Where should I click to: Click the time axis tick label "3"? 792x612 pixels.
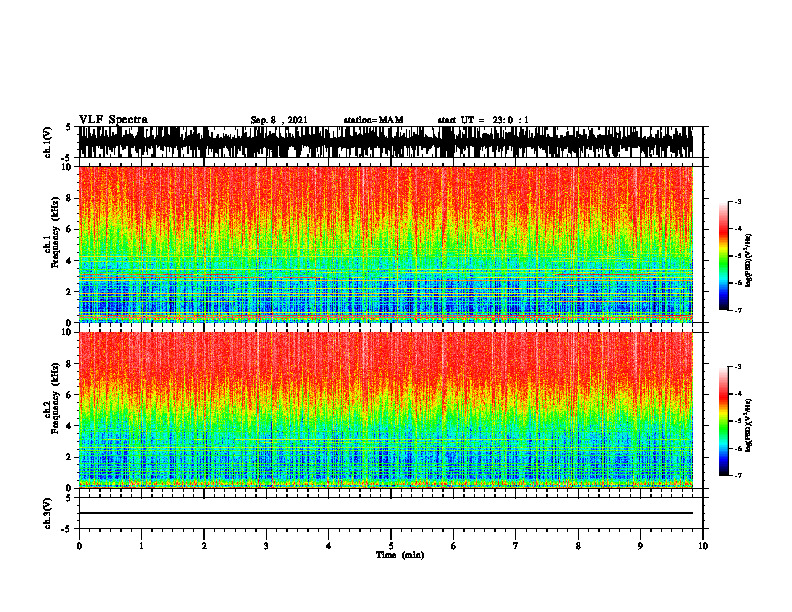(266, 546)
